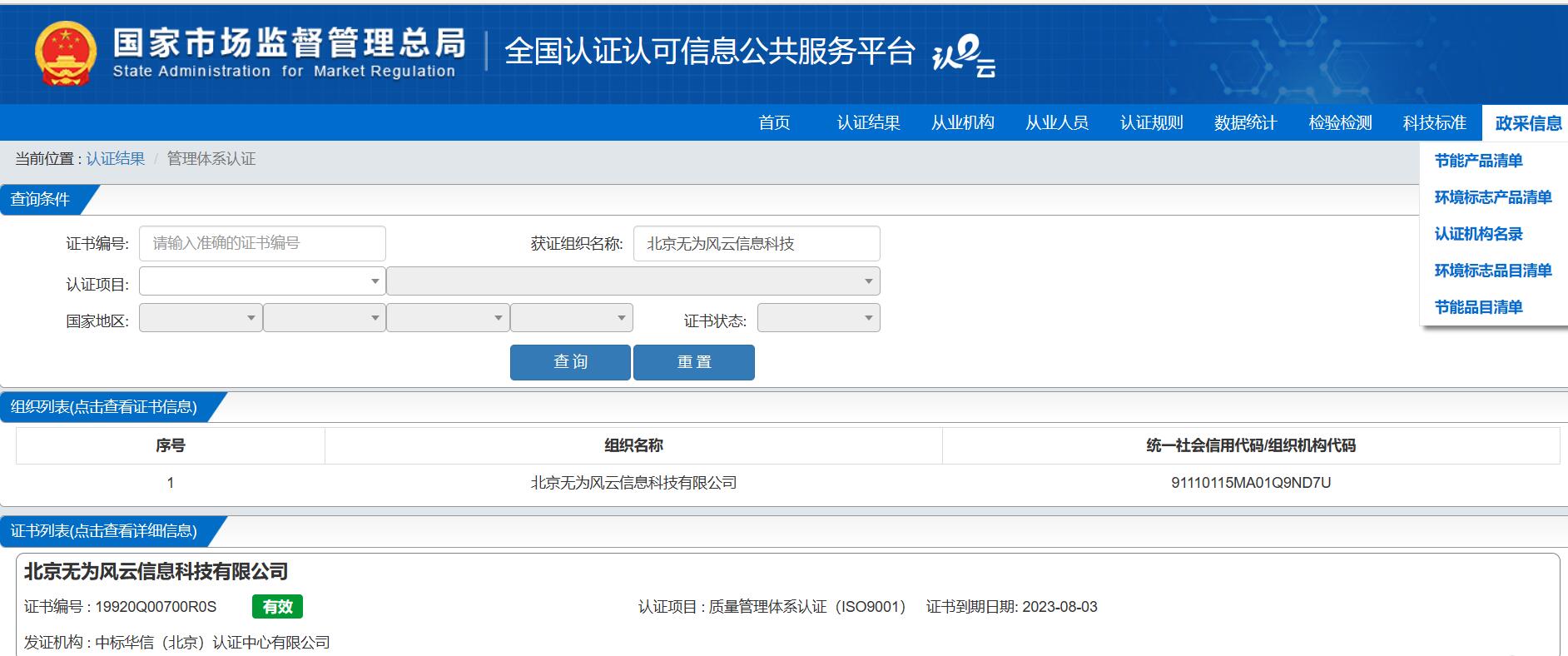
Task: Open the second 国家地区 dropdown
Action: (x=325, y=318)
